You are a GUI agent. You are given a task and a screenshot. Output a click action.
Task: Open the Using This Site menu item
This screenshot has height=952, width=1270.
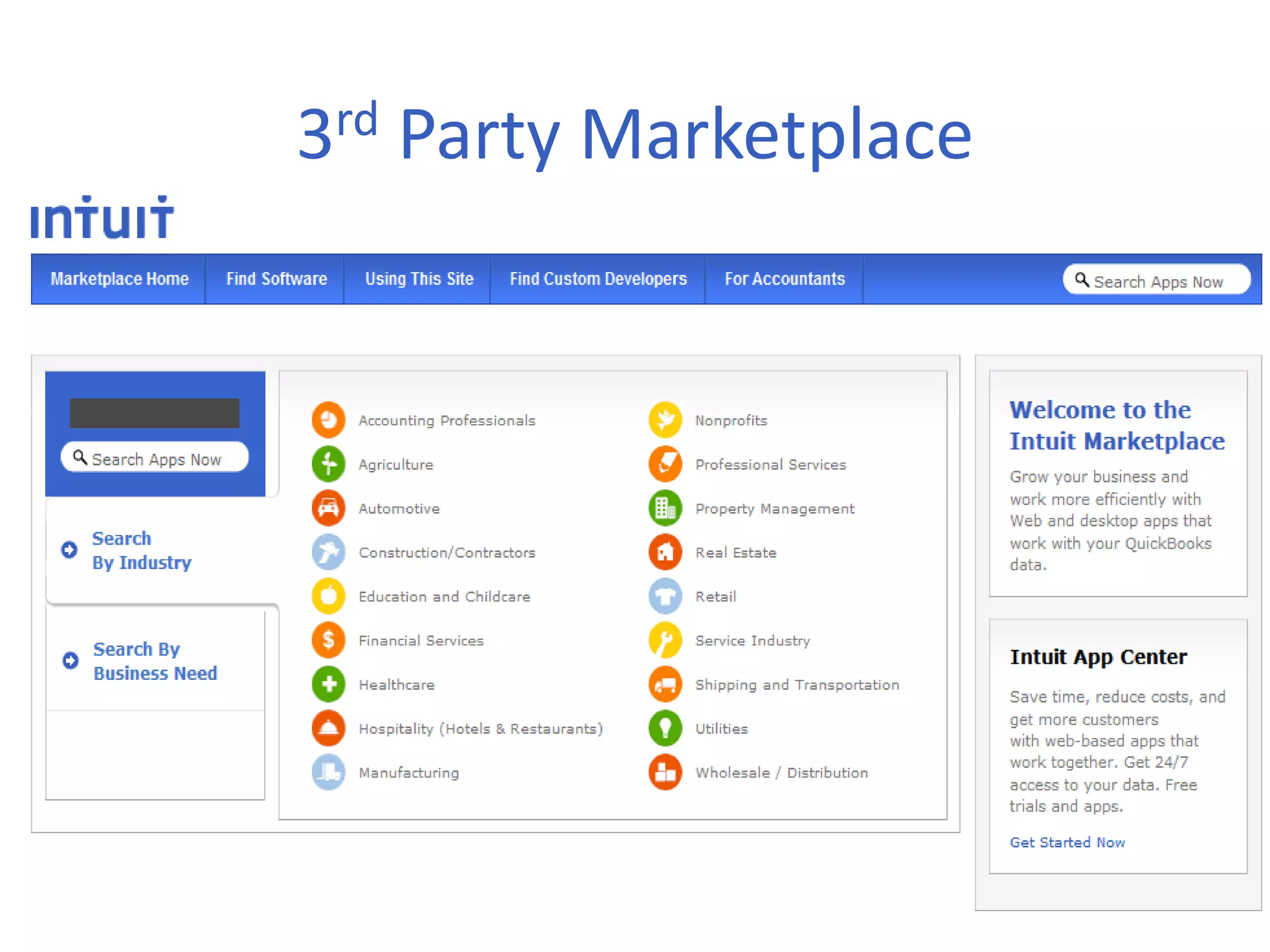419,279
